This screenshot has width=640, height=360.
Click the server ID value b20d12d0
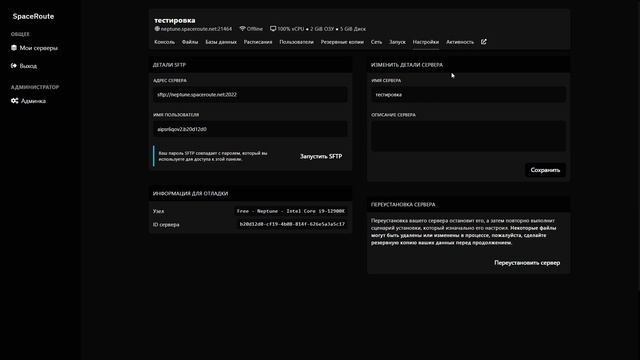[292, 224]
